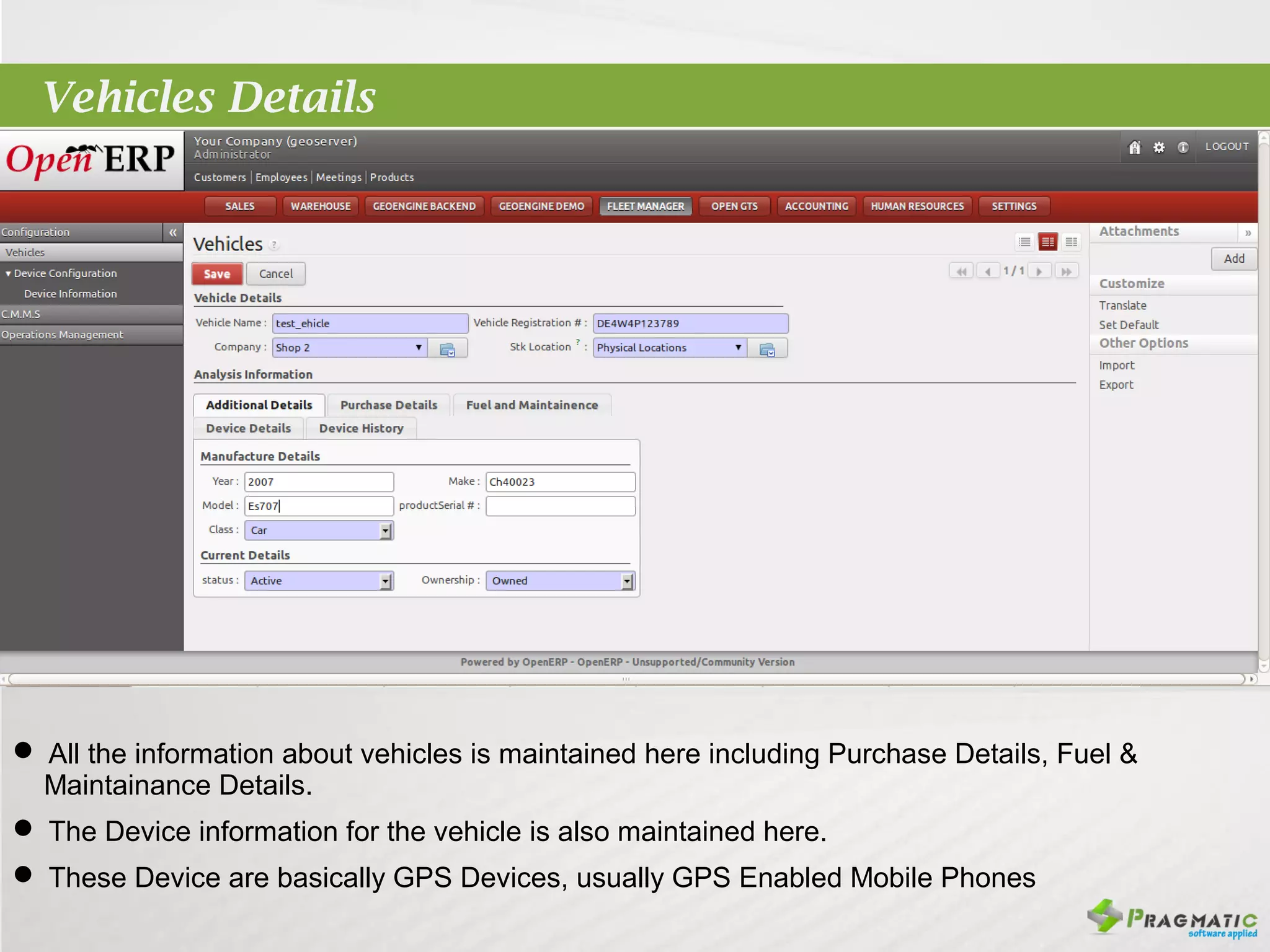Open the Settings menu

coord(1014,206)
